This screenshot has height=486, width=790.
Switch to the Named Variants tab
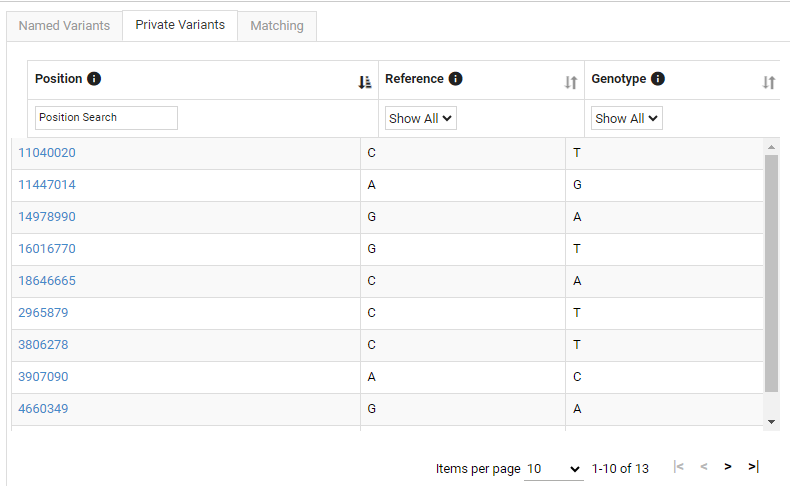(64, 26)
